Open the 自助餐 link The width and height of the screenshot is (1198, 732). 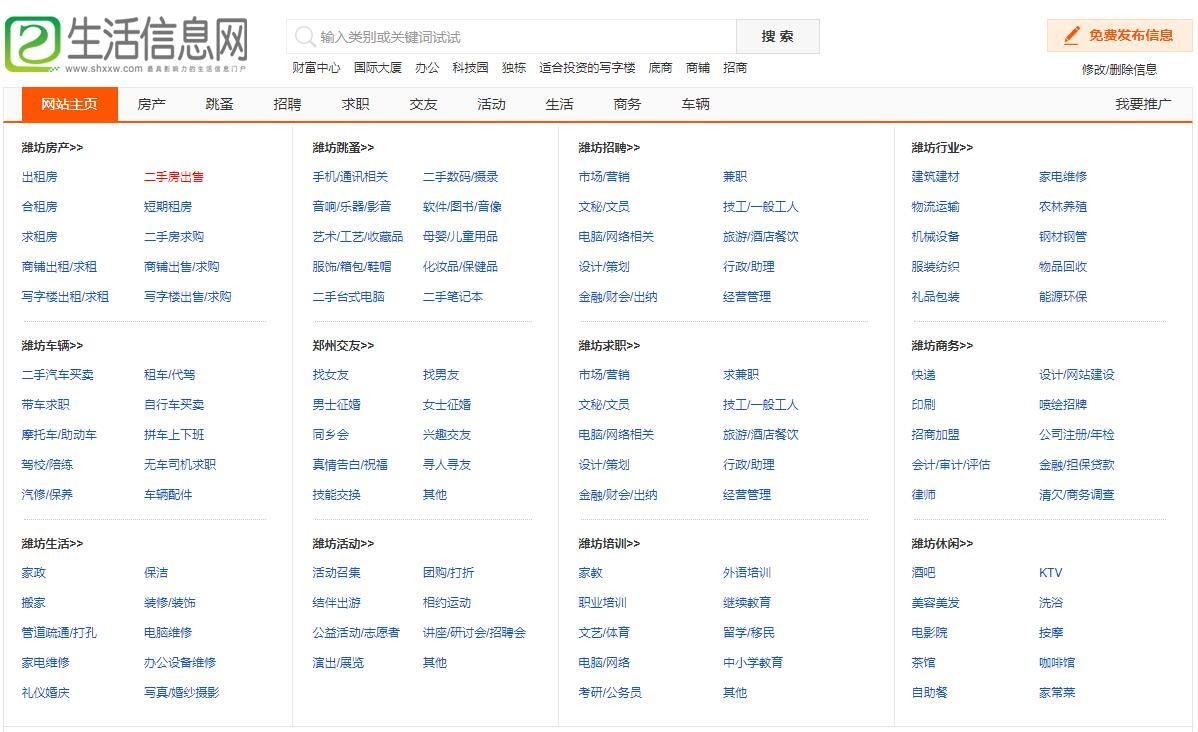pos(929,692)
